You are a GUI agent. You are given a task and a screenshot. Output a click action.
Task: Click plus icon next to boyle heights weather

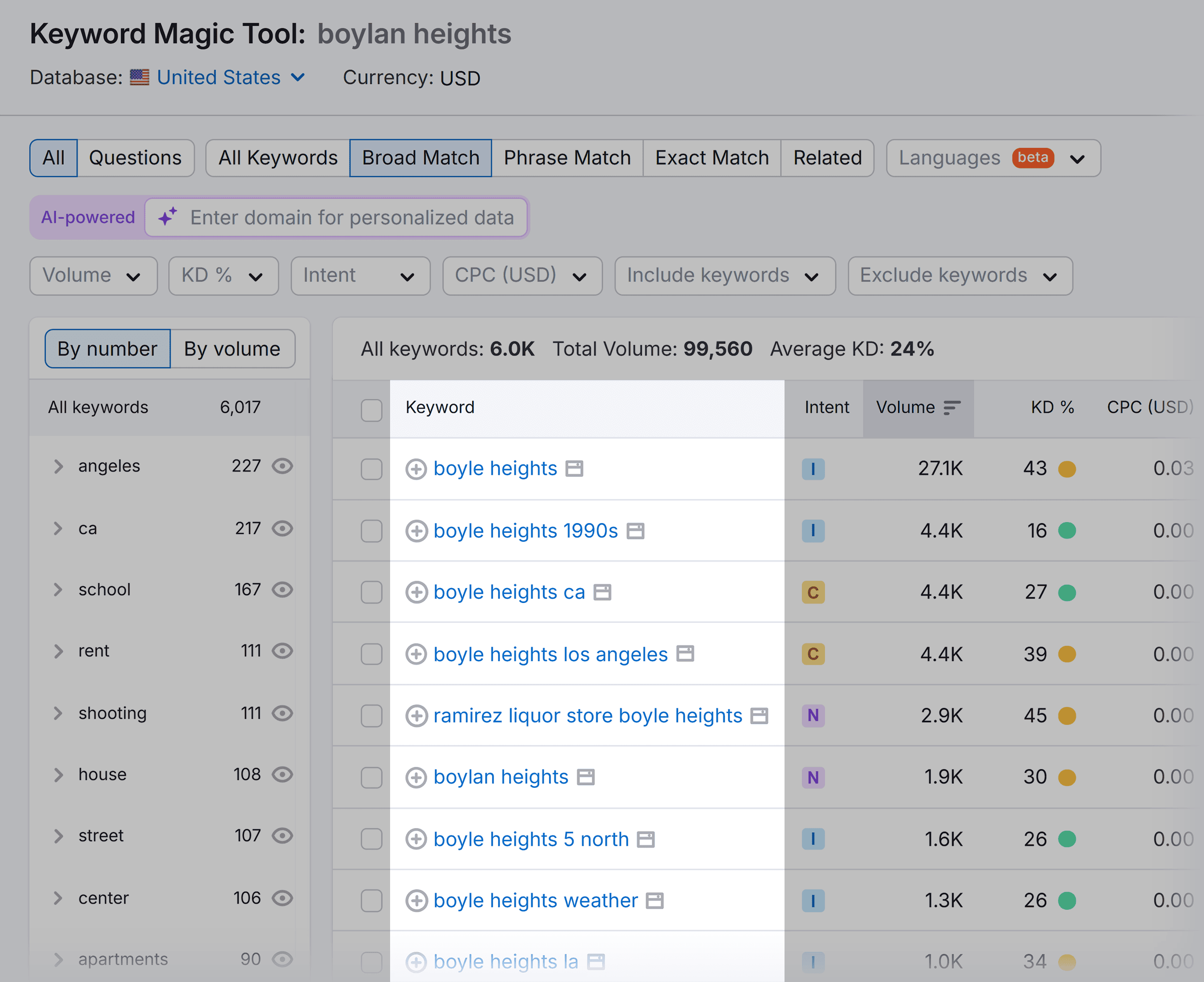coord(416,901)
